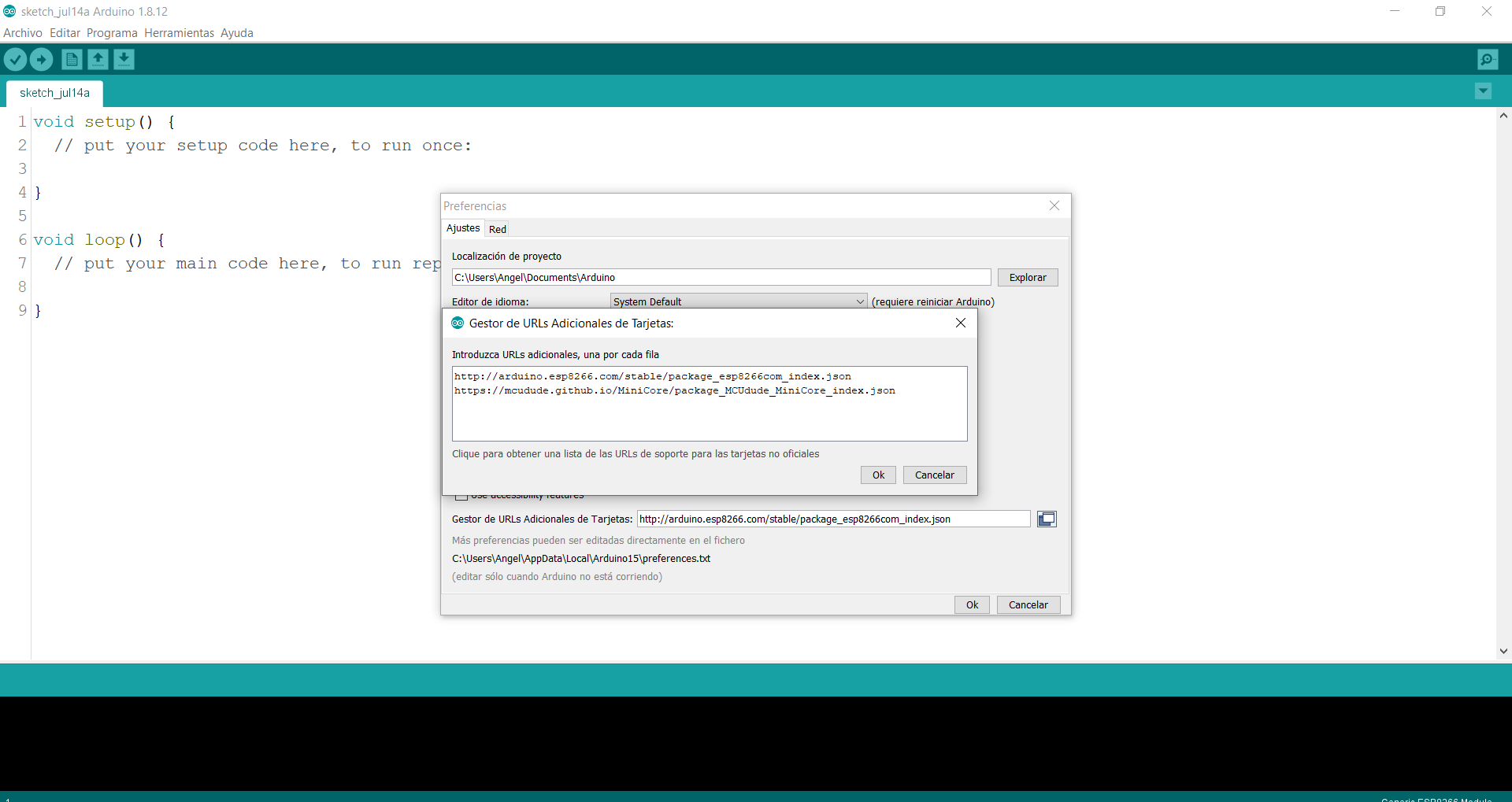This screenshot has height=802, width=1512.
Task: Close the Preferencias dialog with the X
Action: point(1054,205)
